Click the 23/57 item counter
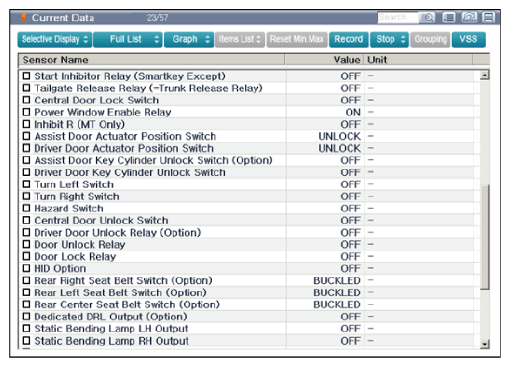Viewport: 510px width, 367px height. point(157,18)
